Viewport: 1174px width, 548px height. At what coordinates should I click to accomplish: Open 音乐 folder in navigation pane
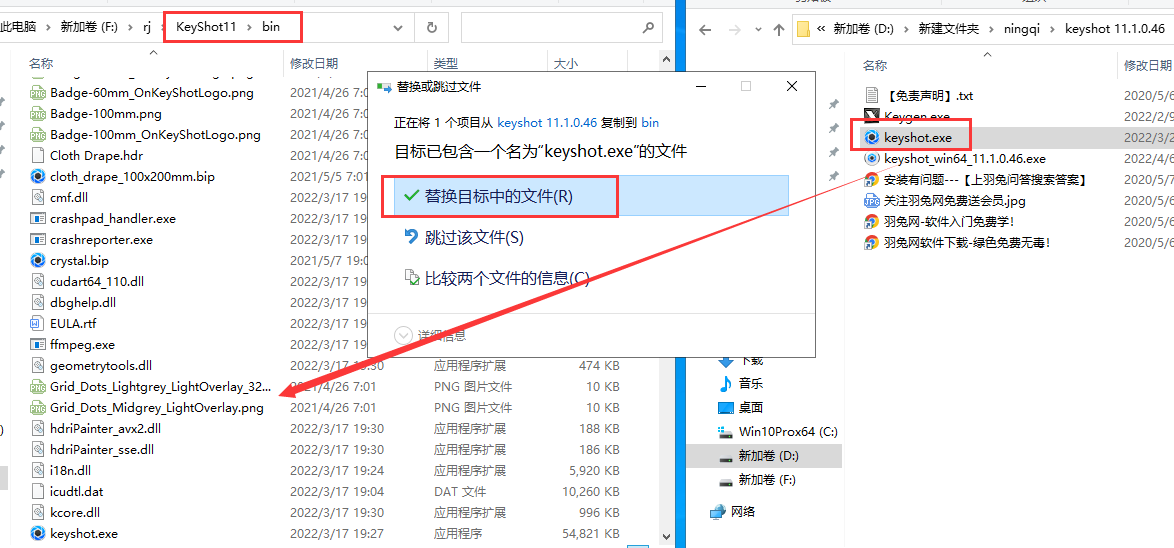[x=751, y=384]
